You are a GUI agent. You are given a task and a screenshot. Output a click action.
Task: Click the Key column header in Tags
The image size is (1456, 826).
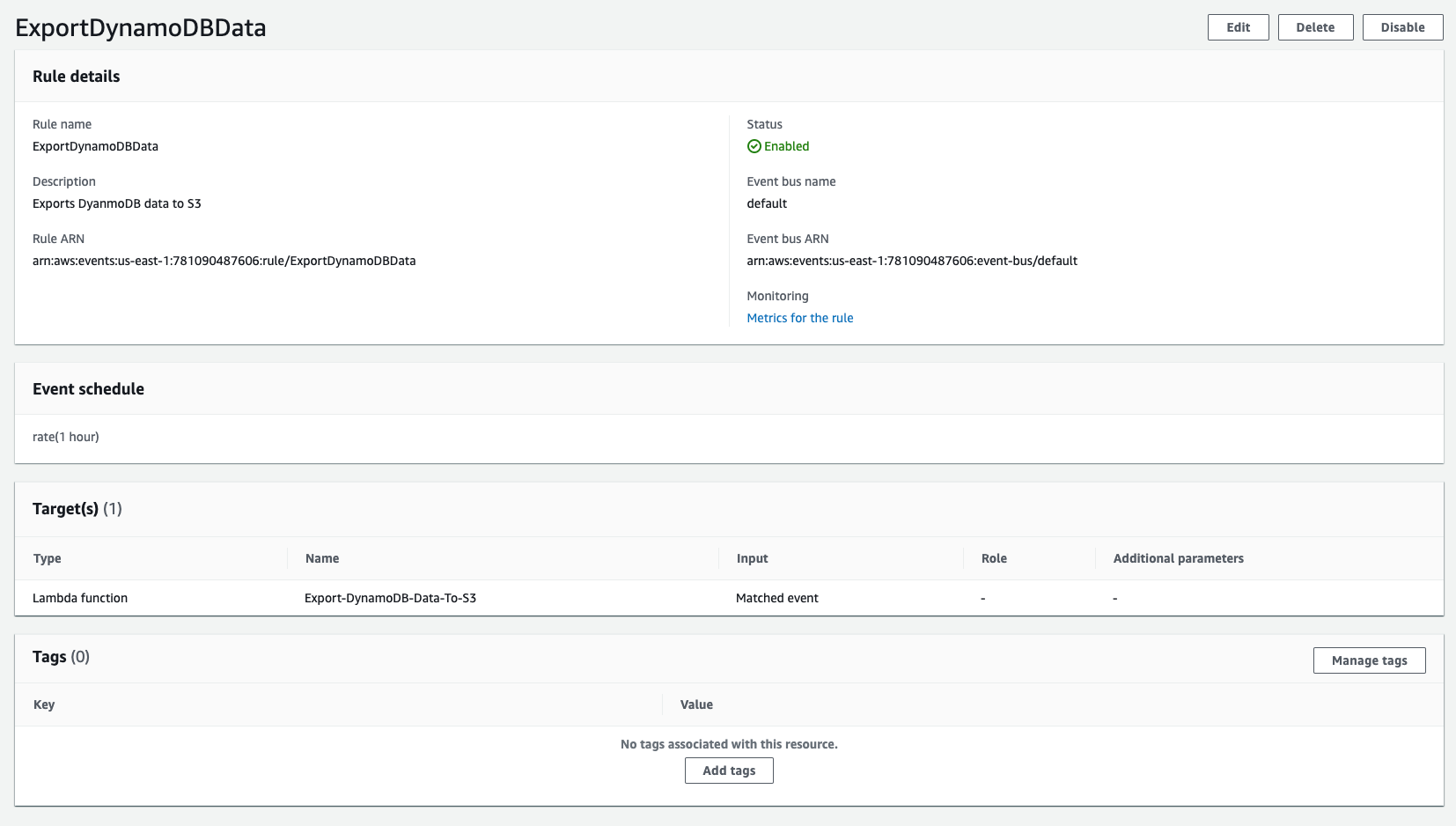pos(44,704)
